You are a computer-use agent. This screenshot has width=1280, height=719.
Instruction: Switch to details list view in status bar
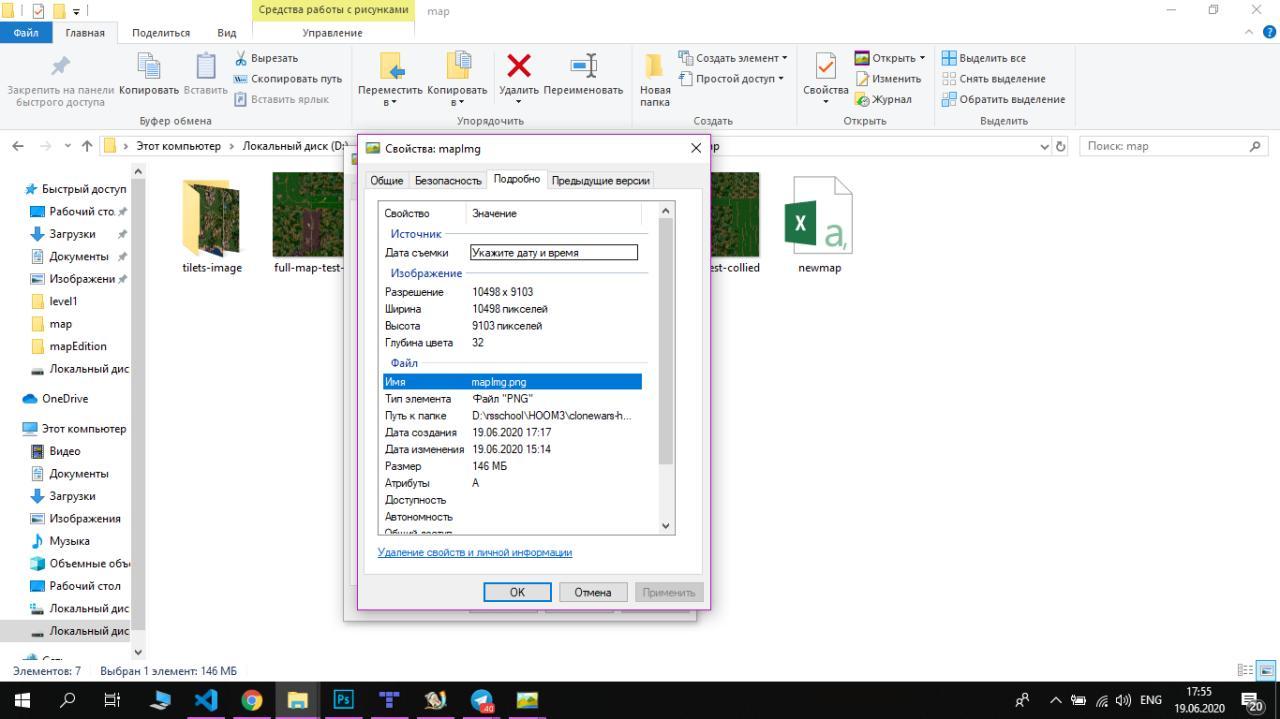click(1245, 670)
